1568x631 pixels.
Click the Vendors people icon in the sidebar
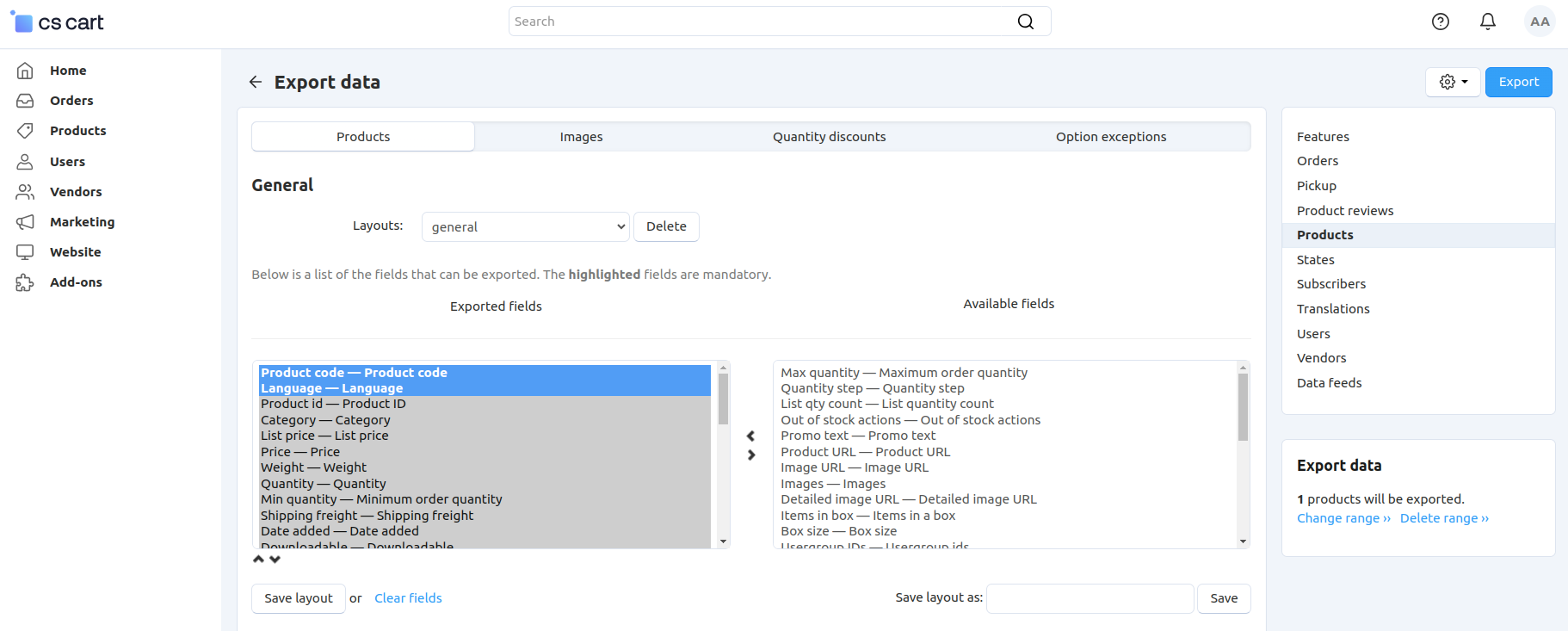(x=25, y=192)
